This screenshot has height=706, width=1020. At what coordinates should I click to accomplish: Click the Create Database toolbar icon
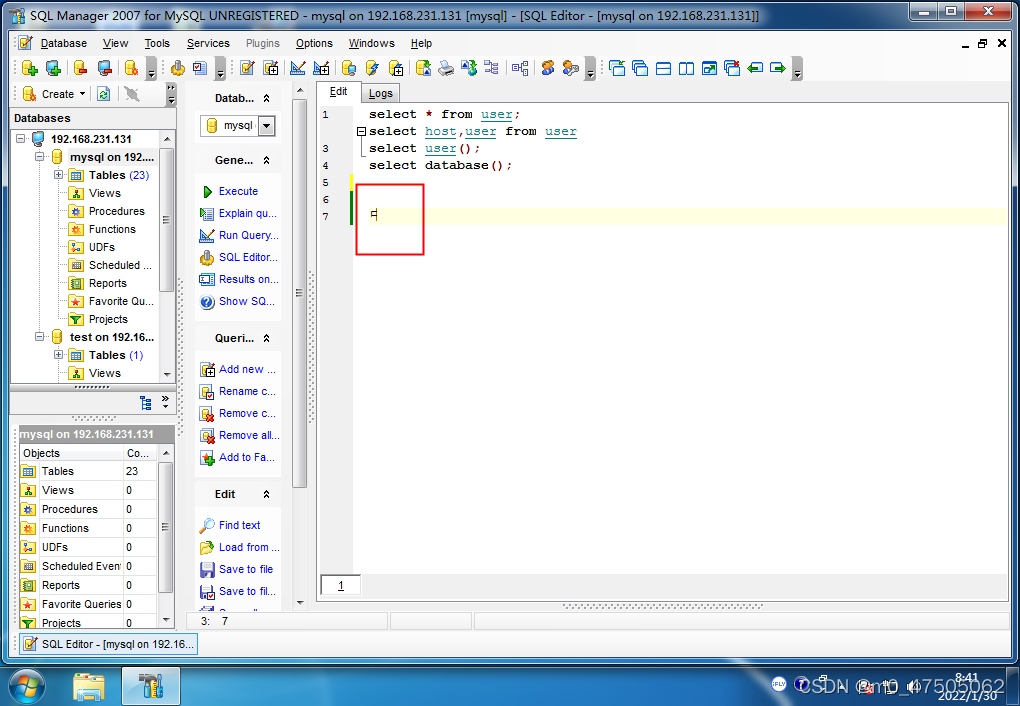[x=29, y=68]
